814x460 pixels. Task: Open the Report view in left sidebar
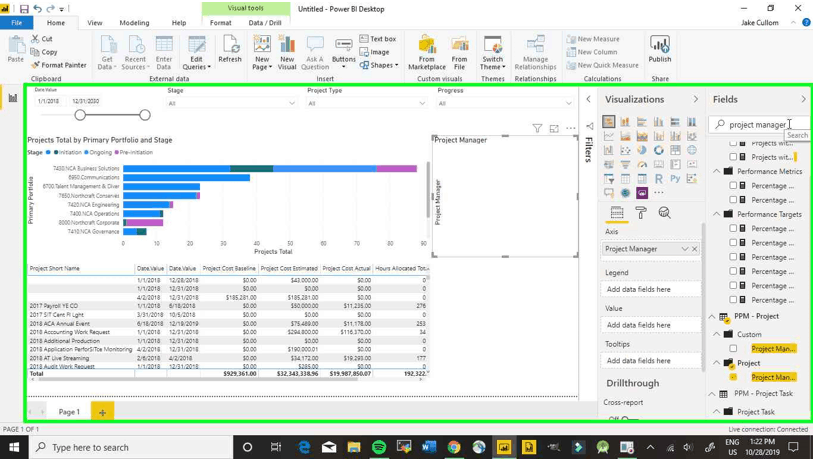pyautogui.click(x=12, y=98)
